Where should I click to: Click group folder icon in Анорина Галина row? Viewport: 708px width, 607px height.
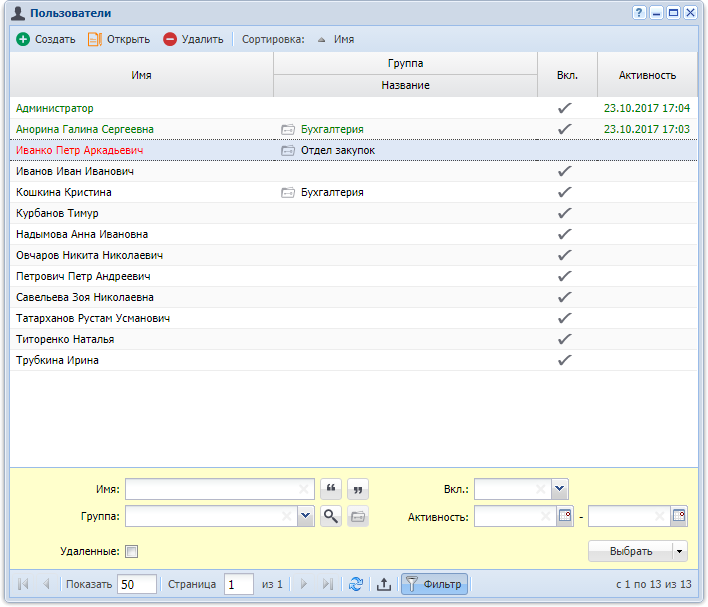pyautogui.click(x=288, y=130)
